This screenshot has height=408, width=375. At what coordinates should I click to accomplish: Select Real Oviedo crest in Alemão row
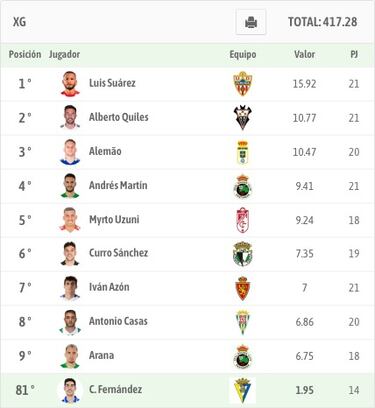pos(243,152)
